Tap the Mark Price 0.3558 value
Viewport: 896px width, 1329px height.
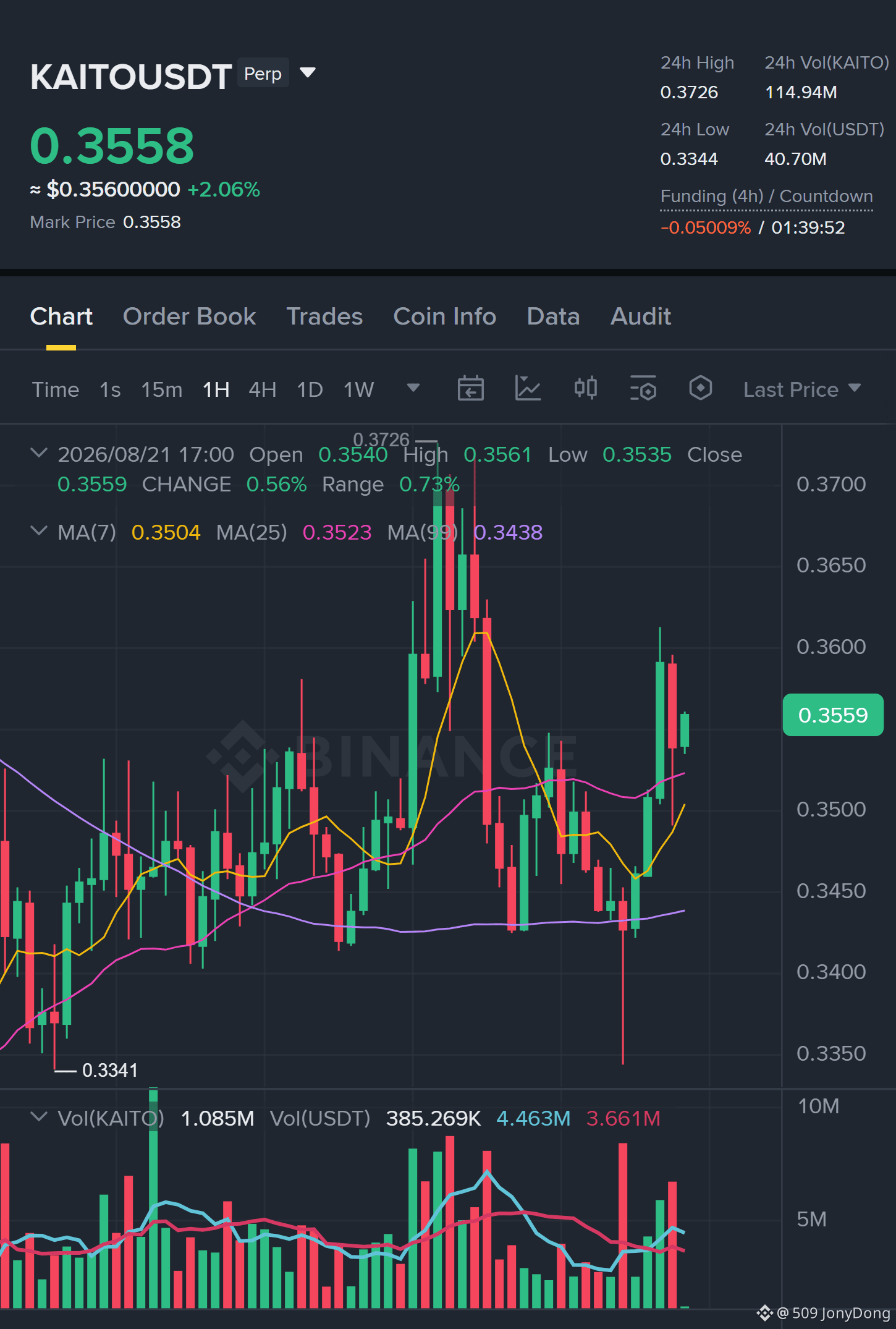[152, 222]
